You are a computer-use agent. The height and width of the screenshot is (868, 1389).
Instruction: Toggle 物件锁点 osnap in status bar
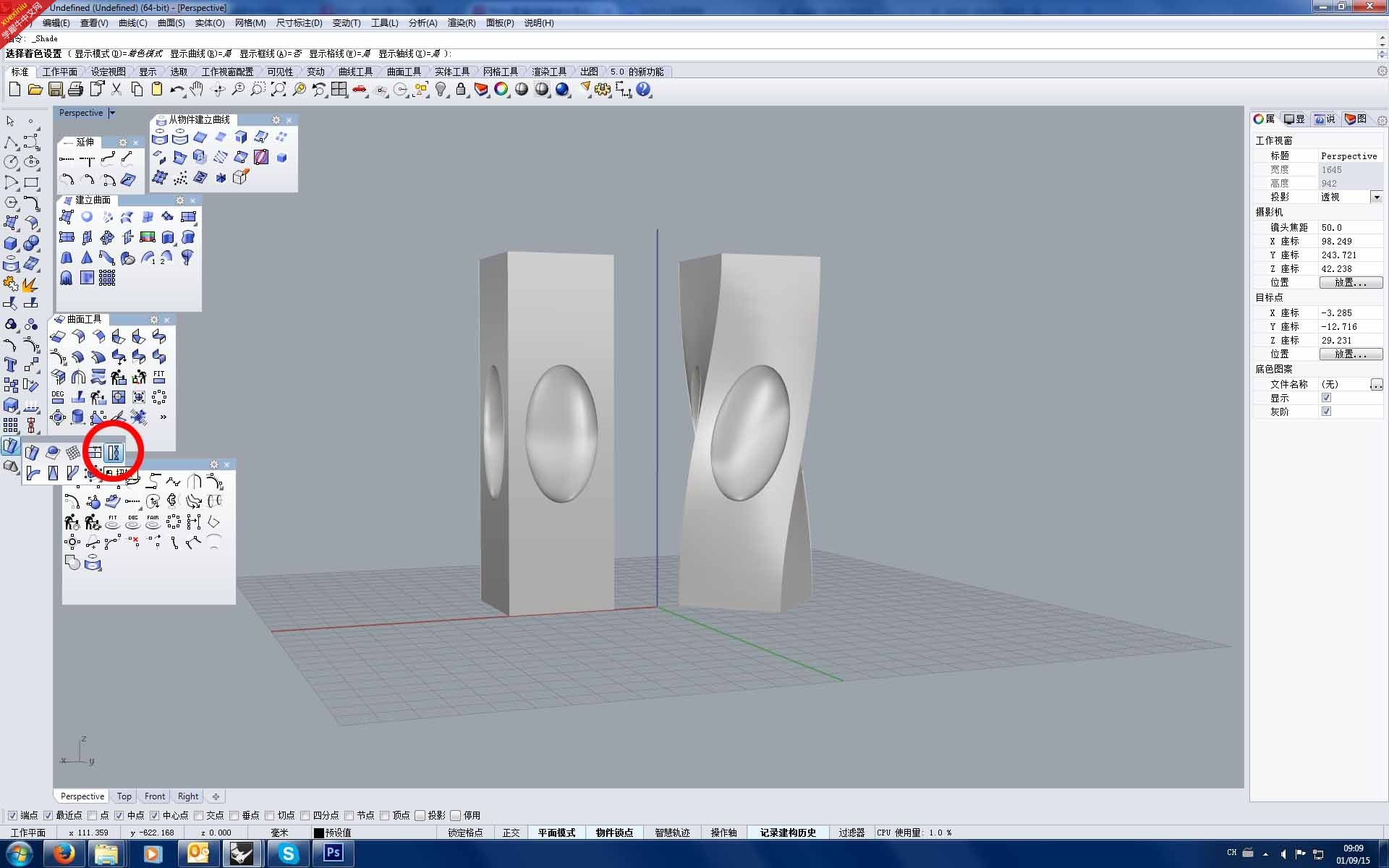pos(614,833)
